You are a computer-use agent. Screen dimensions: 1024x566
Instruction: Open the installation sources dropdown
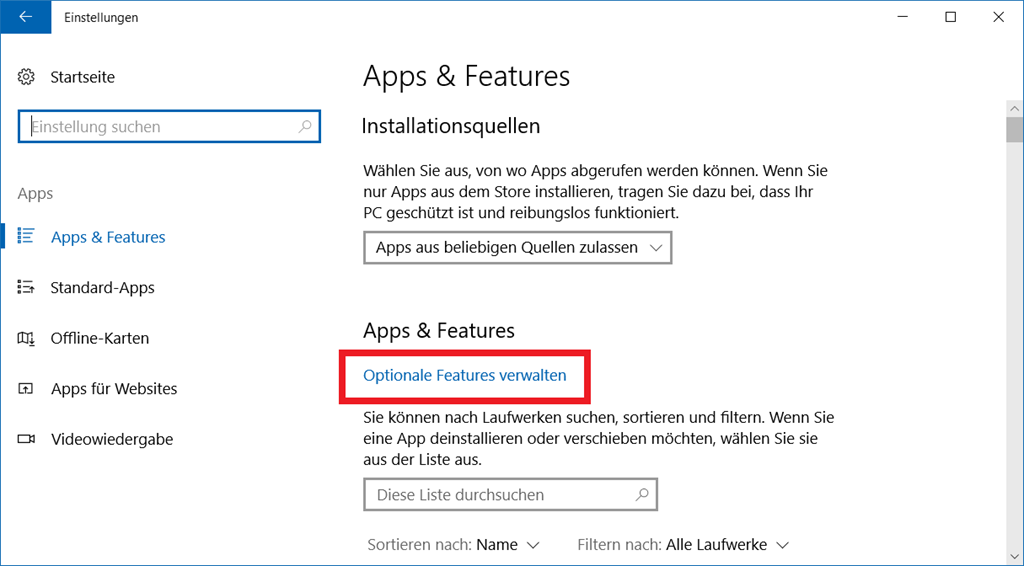click(x=517, y=247)
